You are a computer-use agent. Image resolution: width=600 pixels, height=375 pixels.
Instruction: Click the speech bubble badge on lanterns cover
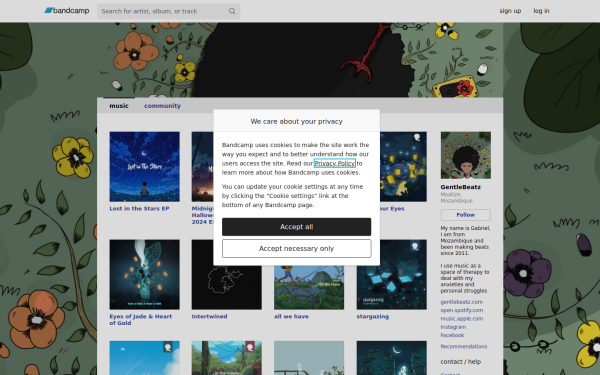[417, 137]
